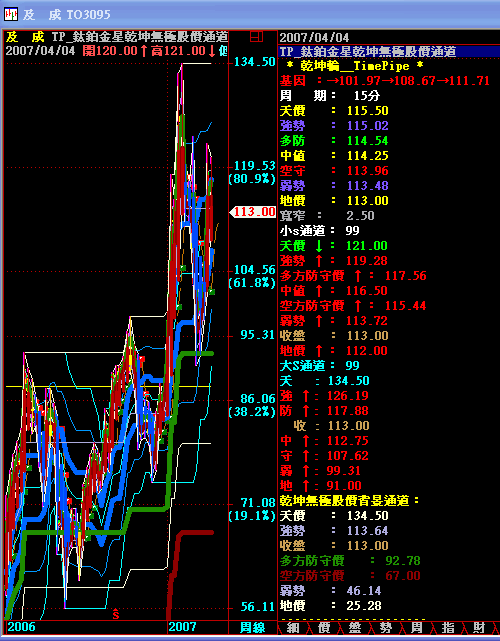
Task: Click the 中 ↑ 112.75 row
Action: [x=324, y=440]
